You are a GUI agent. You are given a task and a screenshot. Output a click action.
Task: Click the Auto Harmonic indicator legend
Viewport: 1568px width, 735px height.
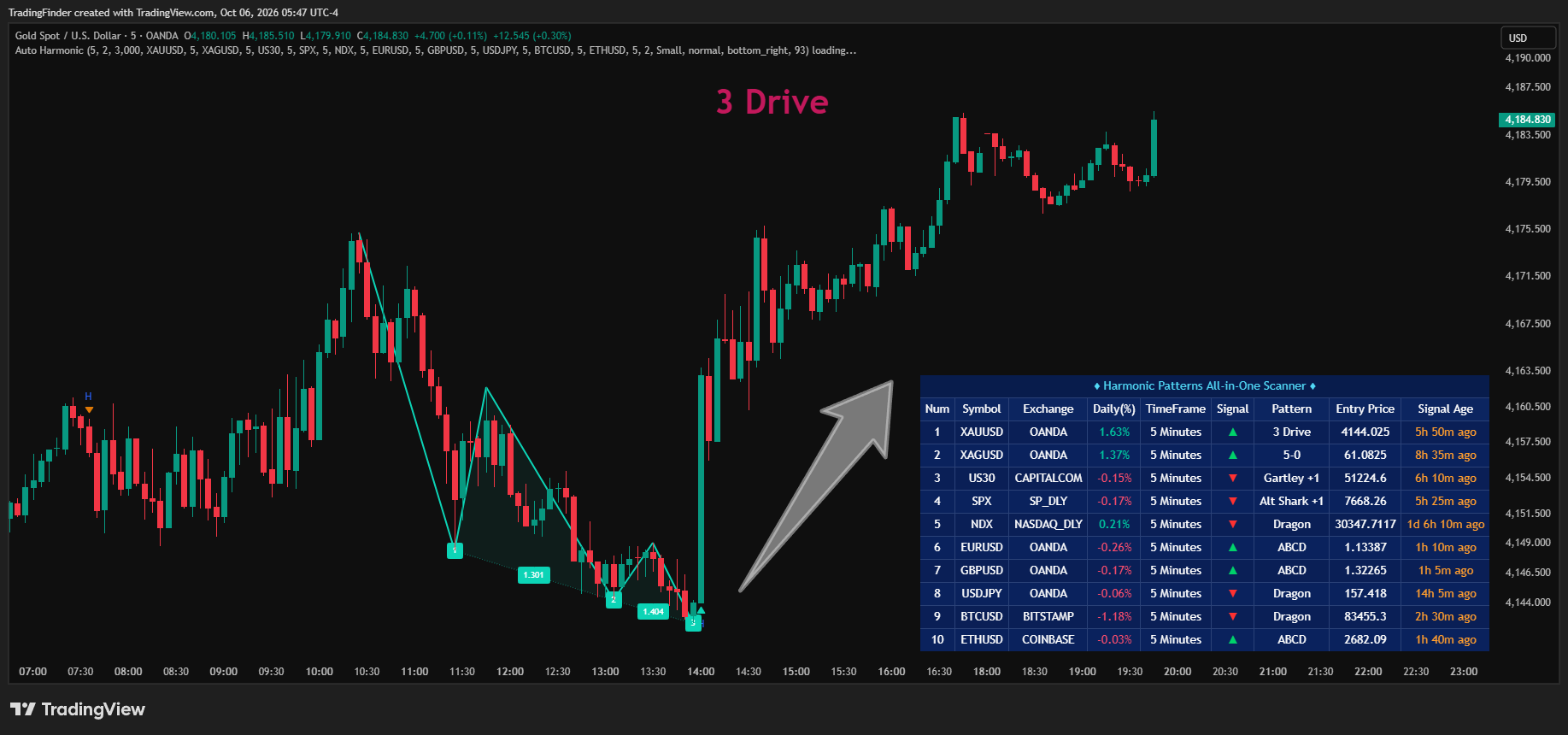click(x=436, y=50)
